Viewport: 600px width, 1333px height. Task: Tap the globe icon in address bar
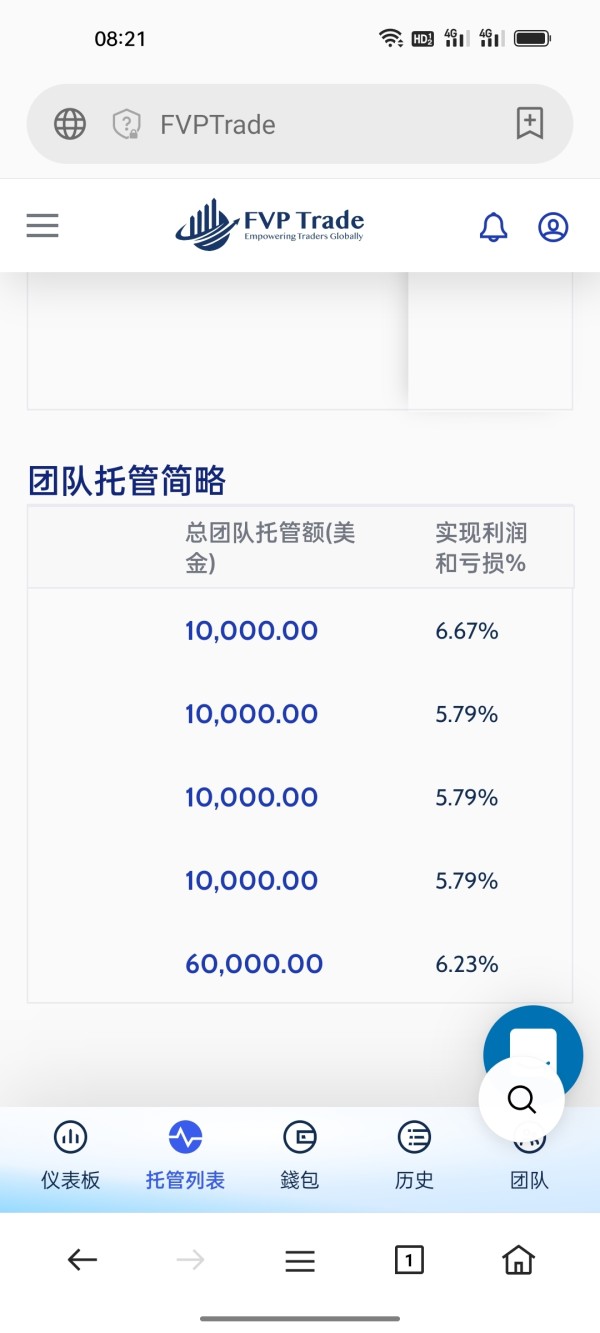pos(70,124)
